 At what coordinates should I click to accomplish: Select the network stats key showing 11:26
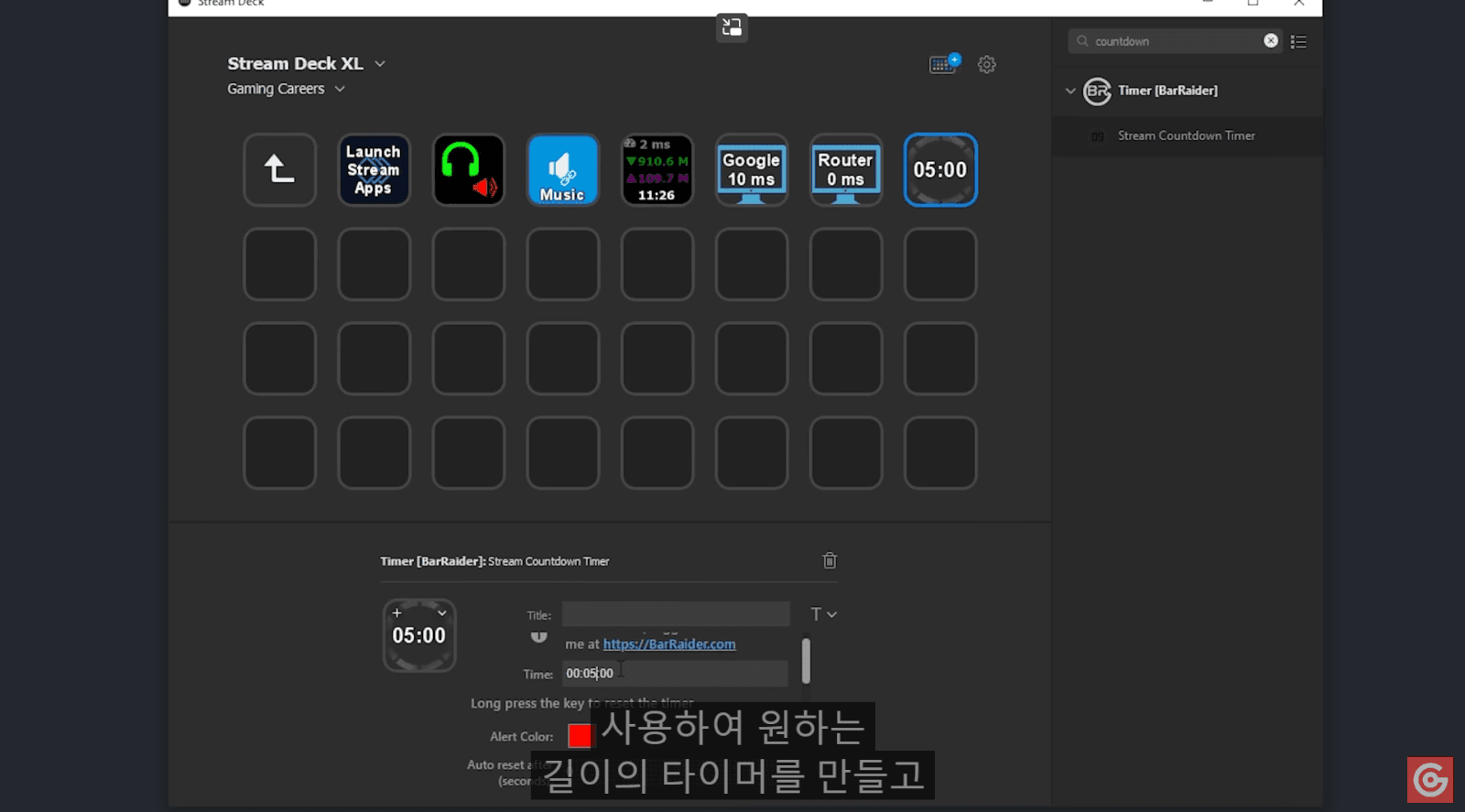point(657,169)
